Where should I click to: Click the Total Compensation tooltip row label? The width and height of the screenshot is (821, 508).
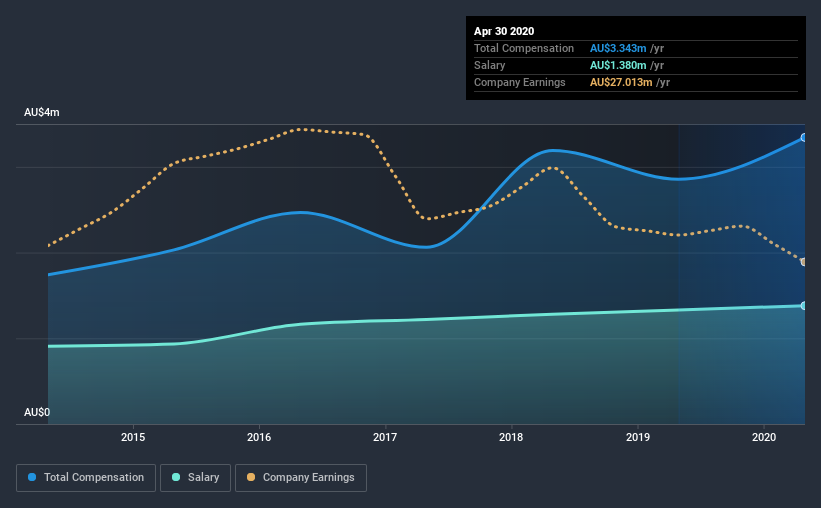[x=524, y=48]
